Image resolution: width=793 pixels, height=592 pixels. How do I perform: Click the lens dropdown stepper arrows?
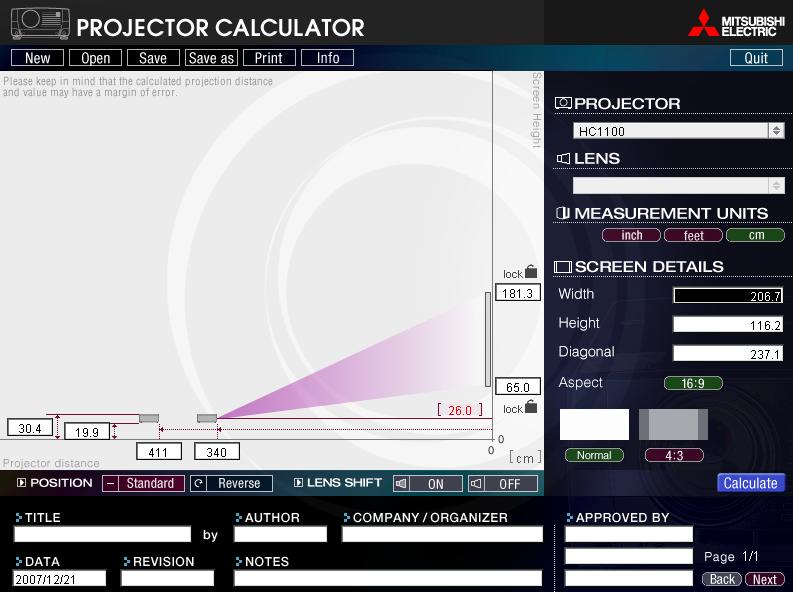pos(776,186)
